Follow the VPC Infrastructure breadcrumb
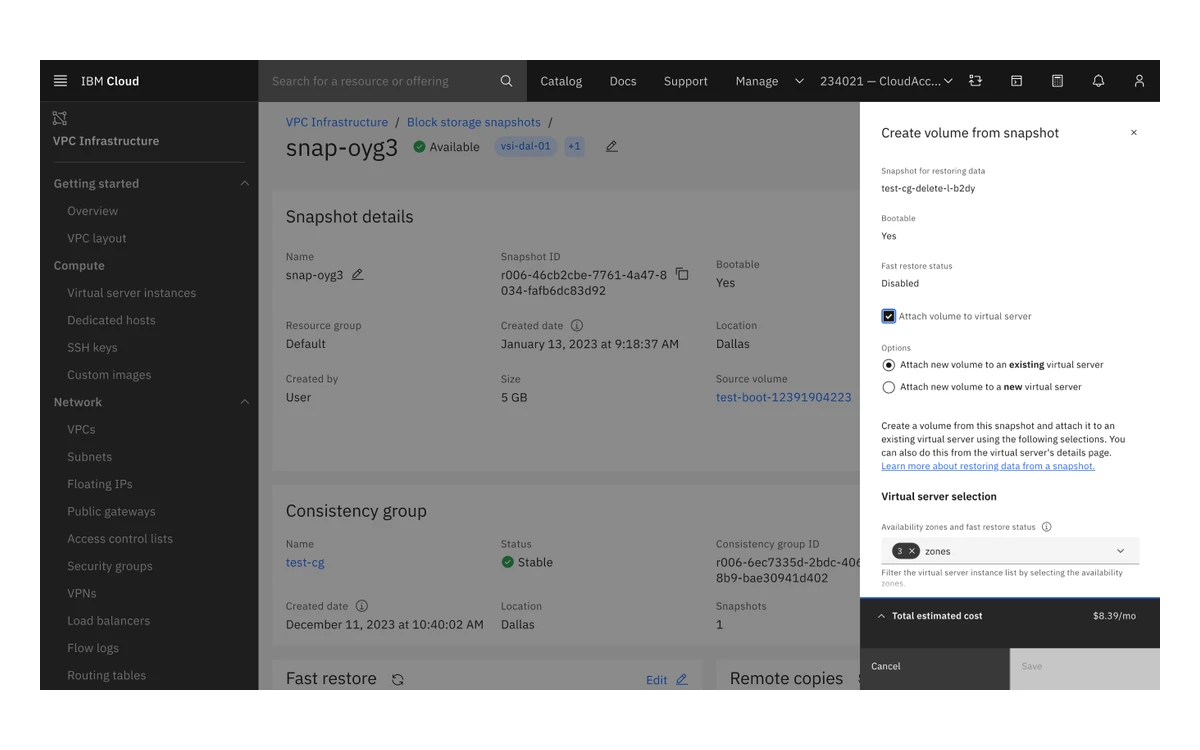 click(337, 122)
